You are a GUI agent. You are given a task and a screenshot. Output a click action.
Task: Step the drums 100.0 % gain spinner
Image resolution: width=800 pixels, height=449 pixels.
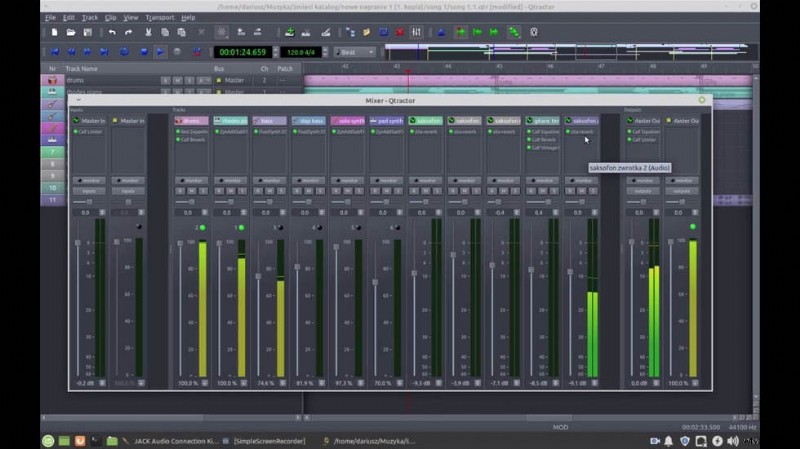(x=205, y=383)
